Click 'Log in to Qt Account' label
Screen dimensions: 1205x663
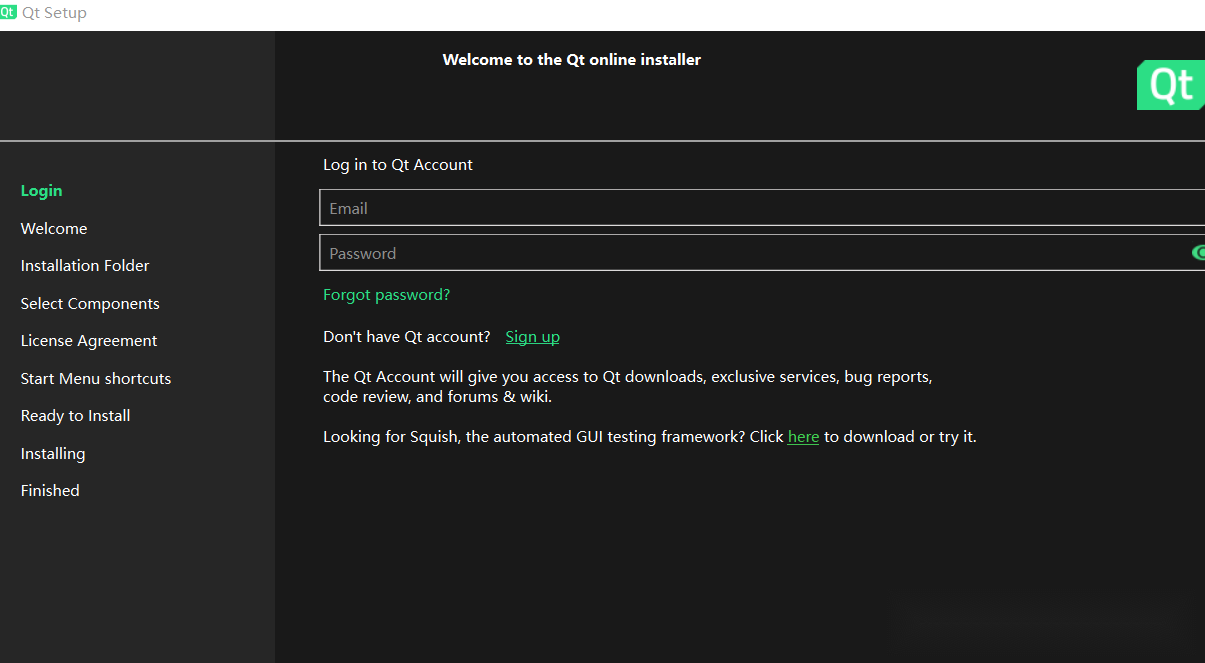(398, 165)
